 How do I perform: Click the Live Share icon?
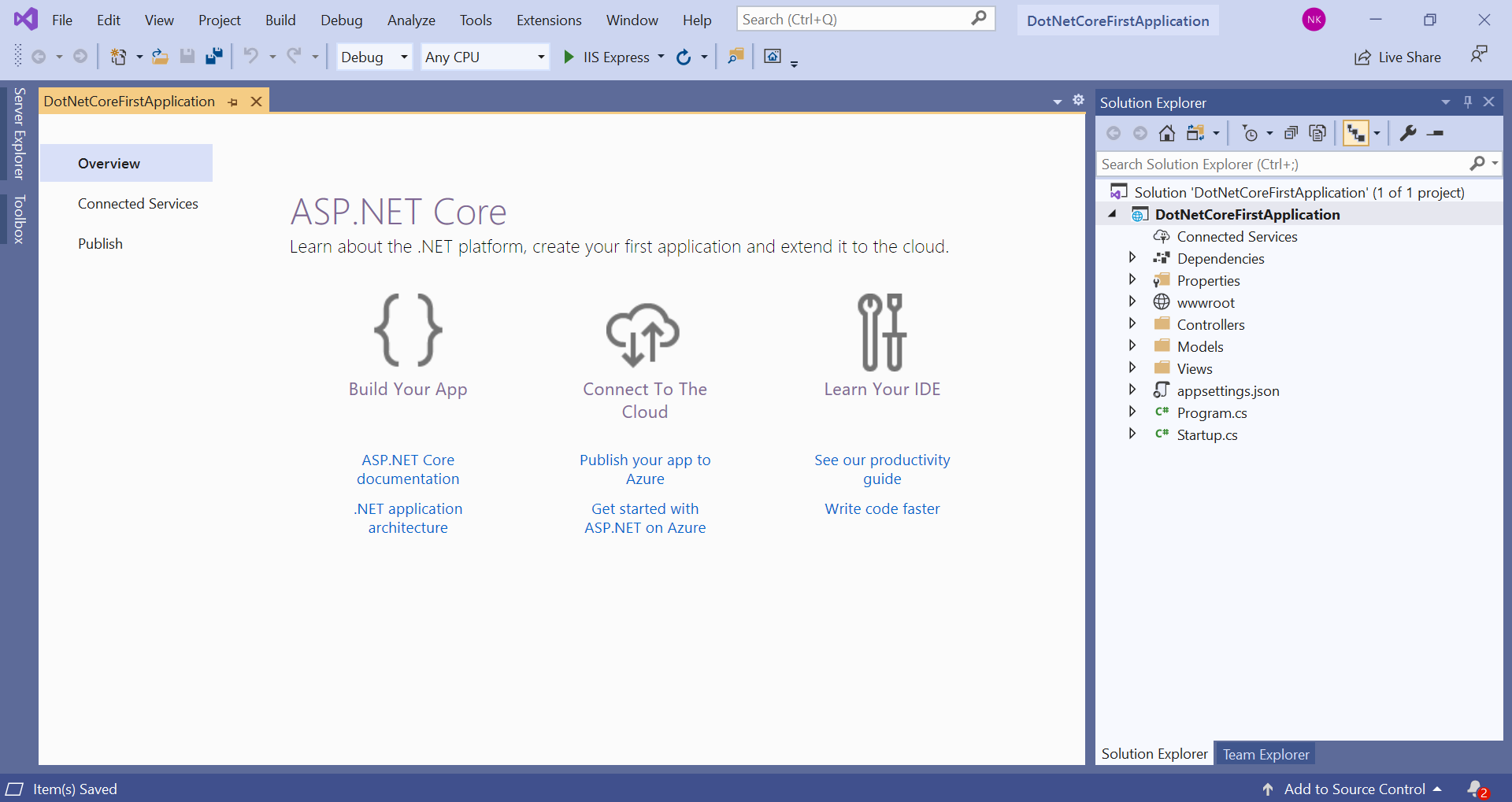click(1362, 57)
